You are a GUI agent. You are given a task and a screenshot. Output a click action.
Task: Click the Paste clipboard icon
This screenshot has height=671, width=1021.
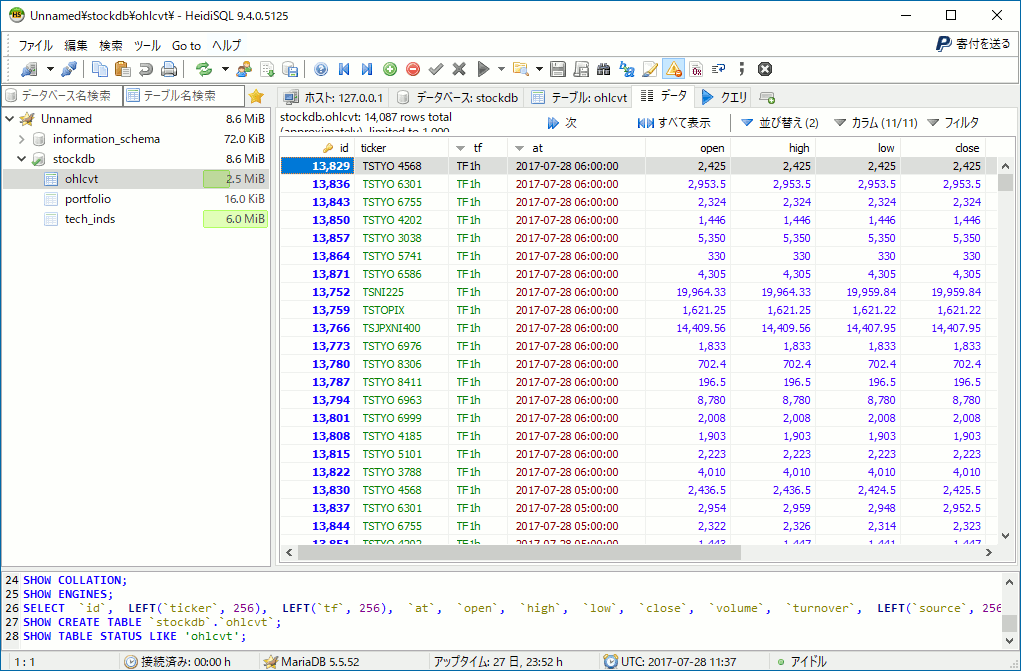pyautogui.click(x=122, y=69)
